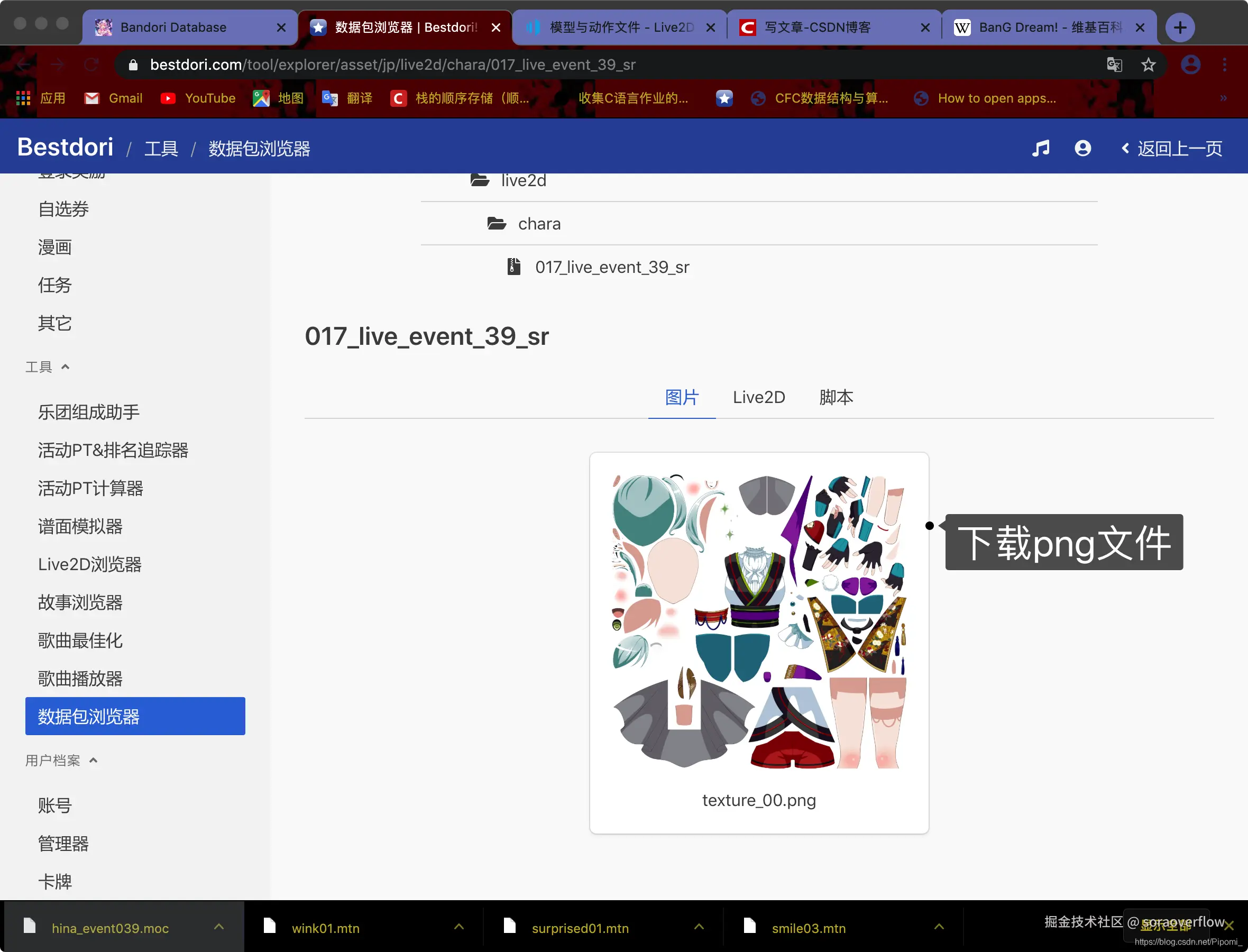Click the music note icon in header

tap(1040, 149)
